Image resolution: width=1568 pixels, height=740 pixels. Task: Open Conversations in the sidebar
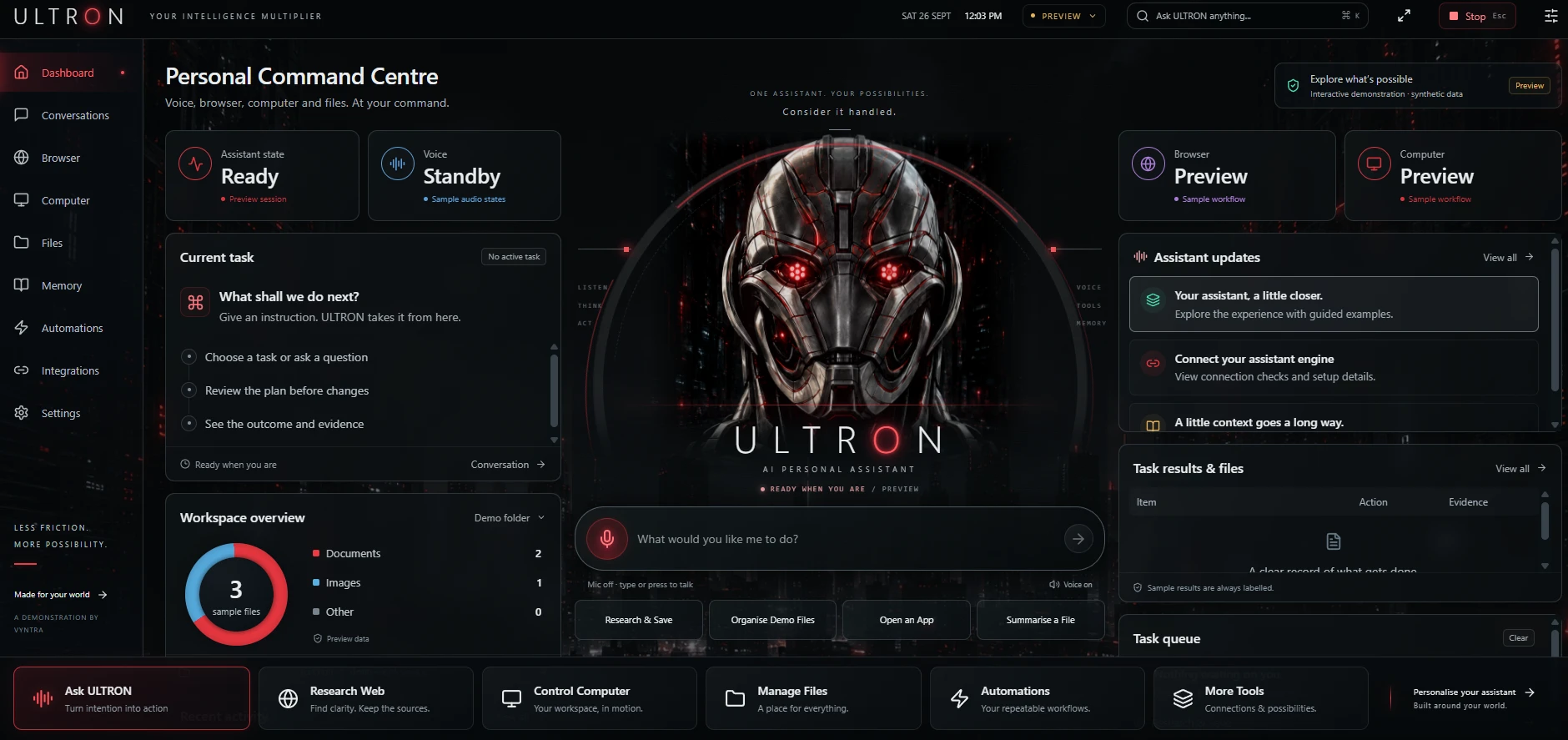[71, 115]
